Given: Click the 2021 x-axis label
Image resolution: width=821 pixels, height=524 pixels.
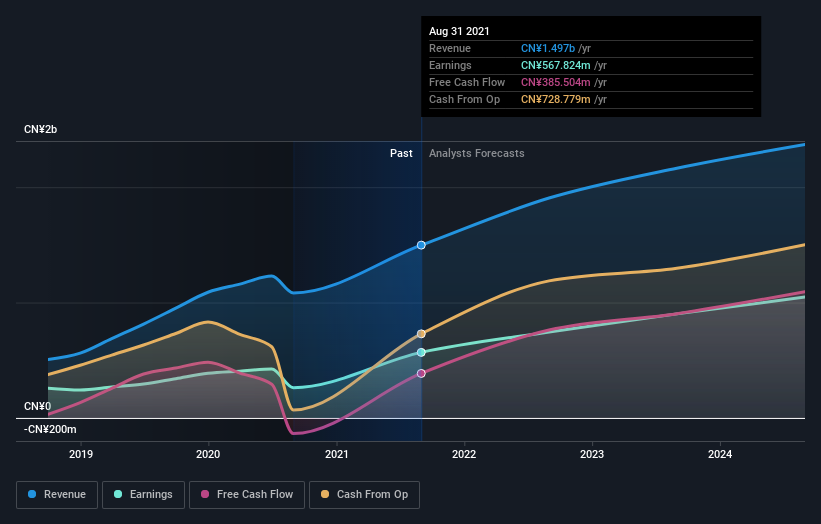Looking at the screenshot, I should [x=336, y=454].
